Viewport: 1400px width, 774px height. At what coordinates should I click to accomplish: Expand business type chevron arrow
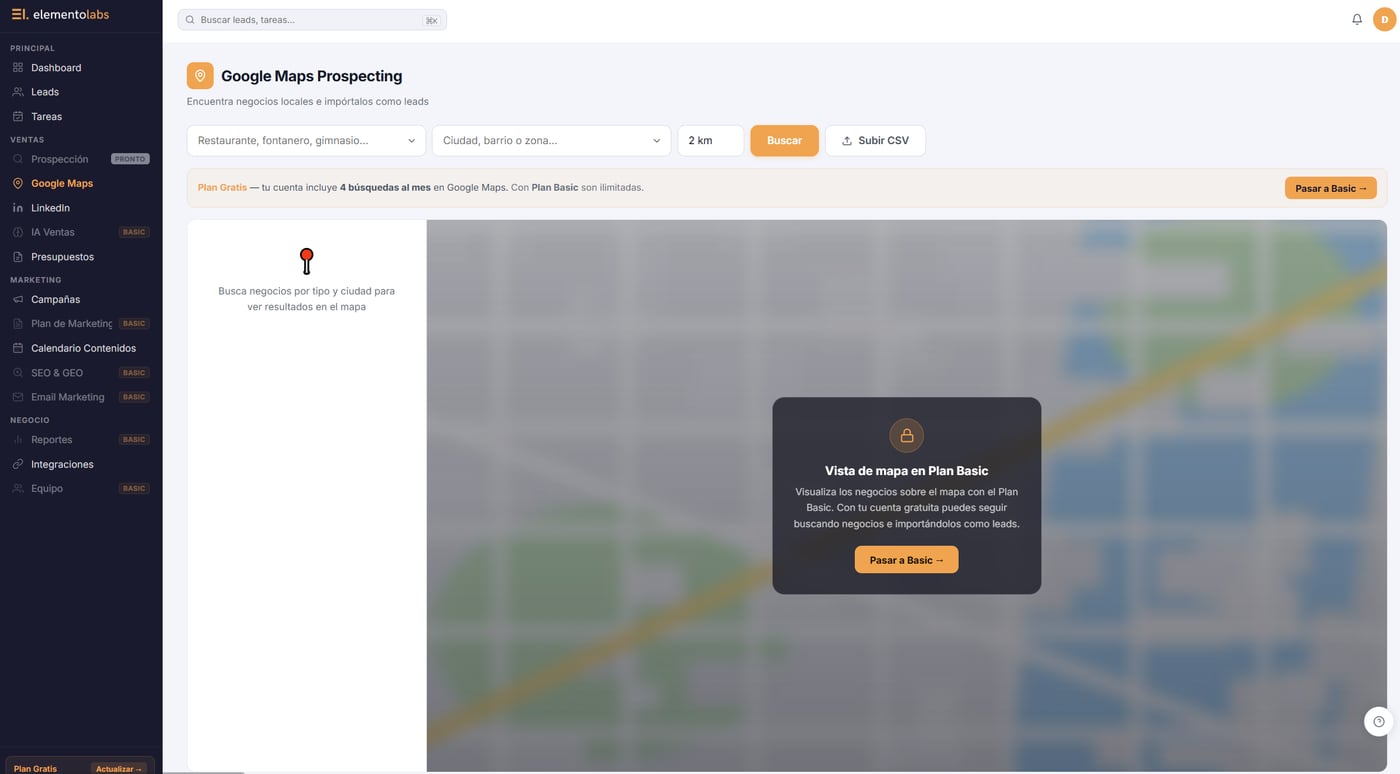point(411,141)
